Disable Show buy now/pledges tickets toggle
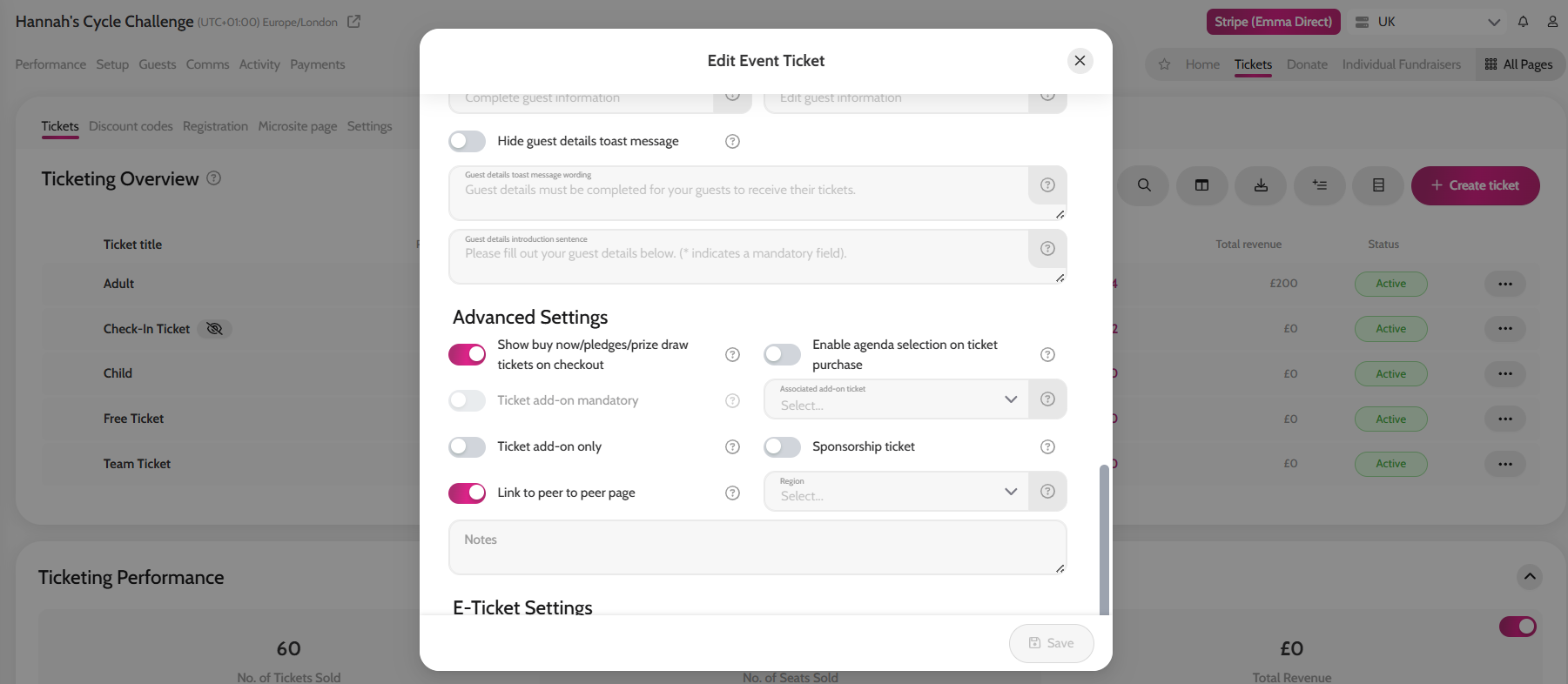 [x=467, y=354]
